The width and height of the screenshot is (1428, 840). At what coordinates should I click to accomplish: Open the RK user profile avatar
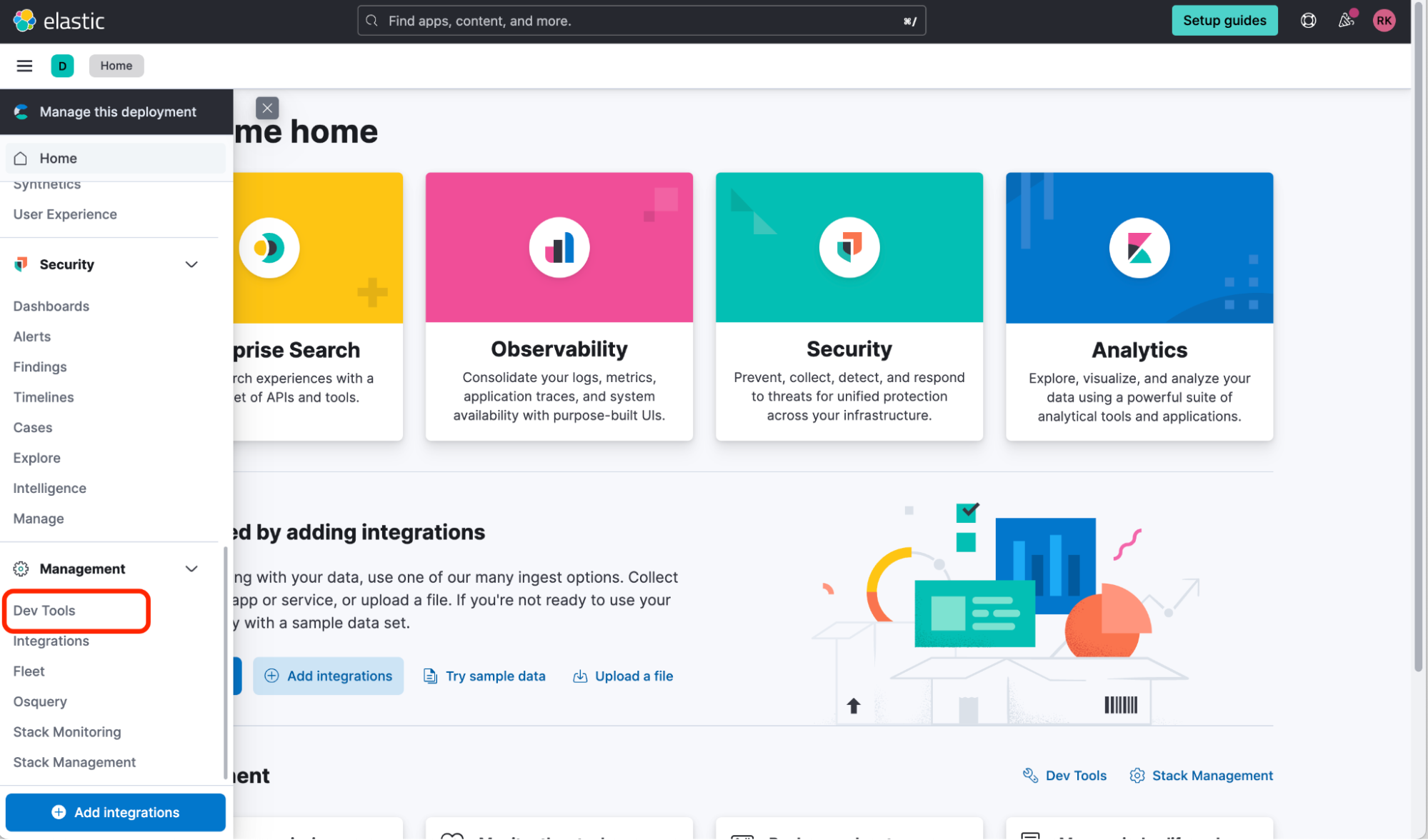(1384, 21)
